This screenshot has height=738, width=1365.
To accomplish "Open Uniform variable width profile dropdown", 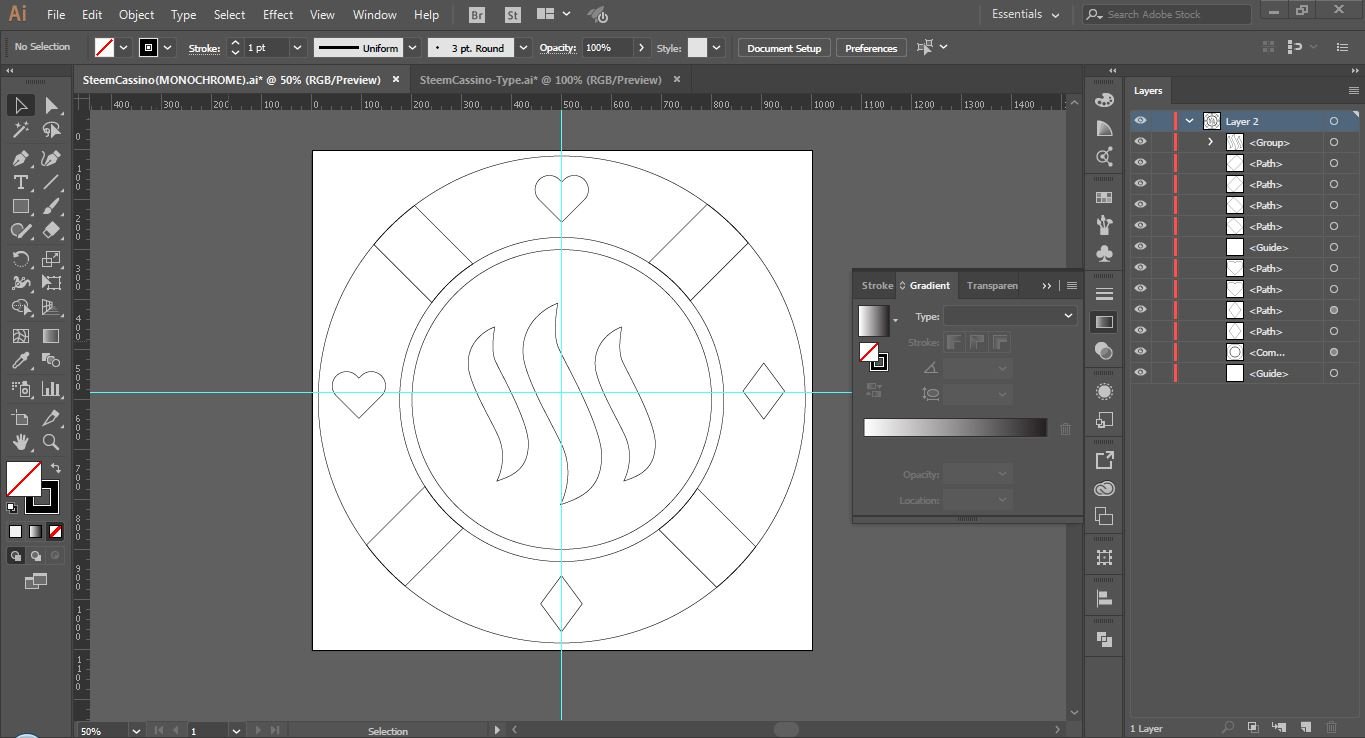I will point(412,48).
